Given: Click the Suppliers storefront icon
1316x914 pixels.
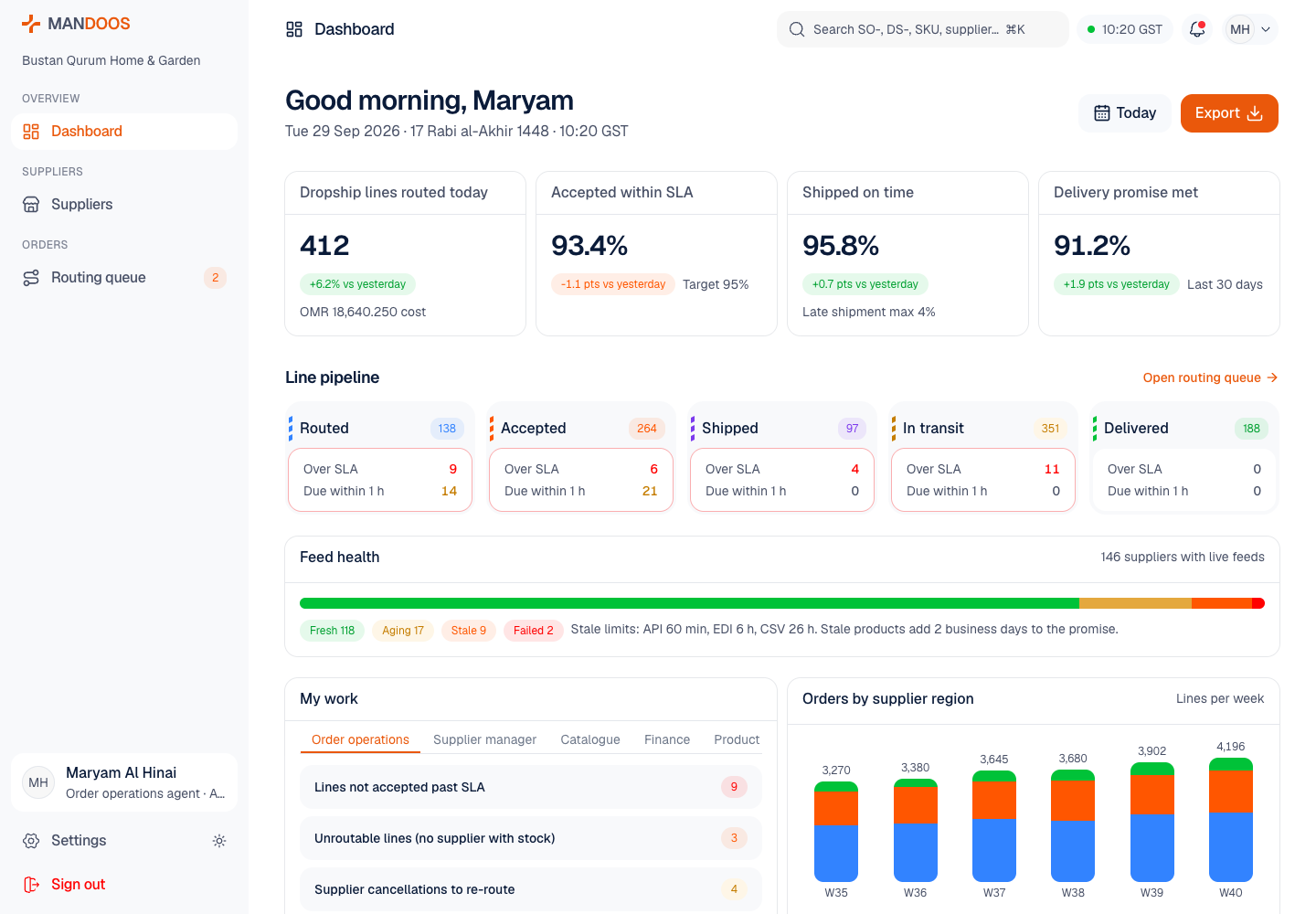Looking at the screenshot, I should click(31, 205).
